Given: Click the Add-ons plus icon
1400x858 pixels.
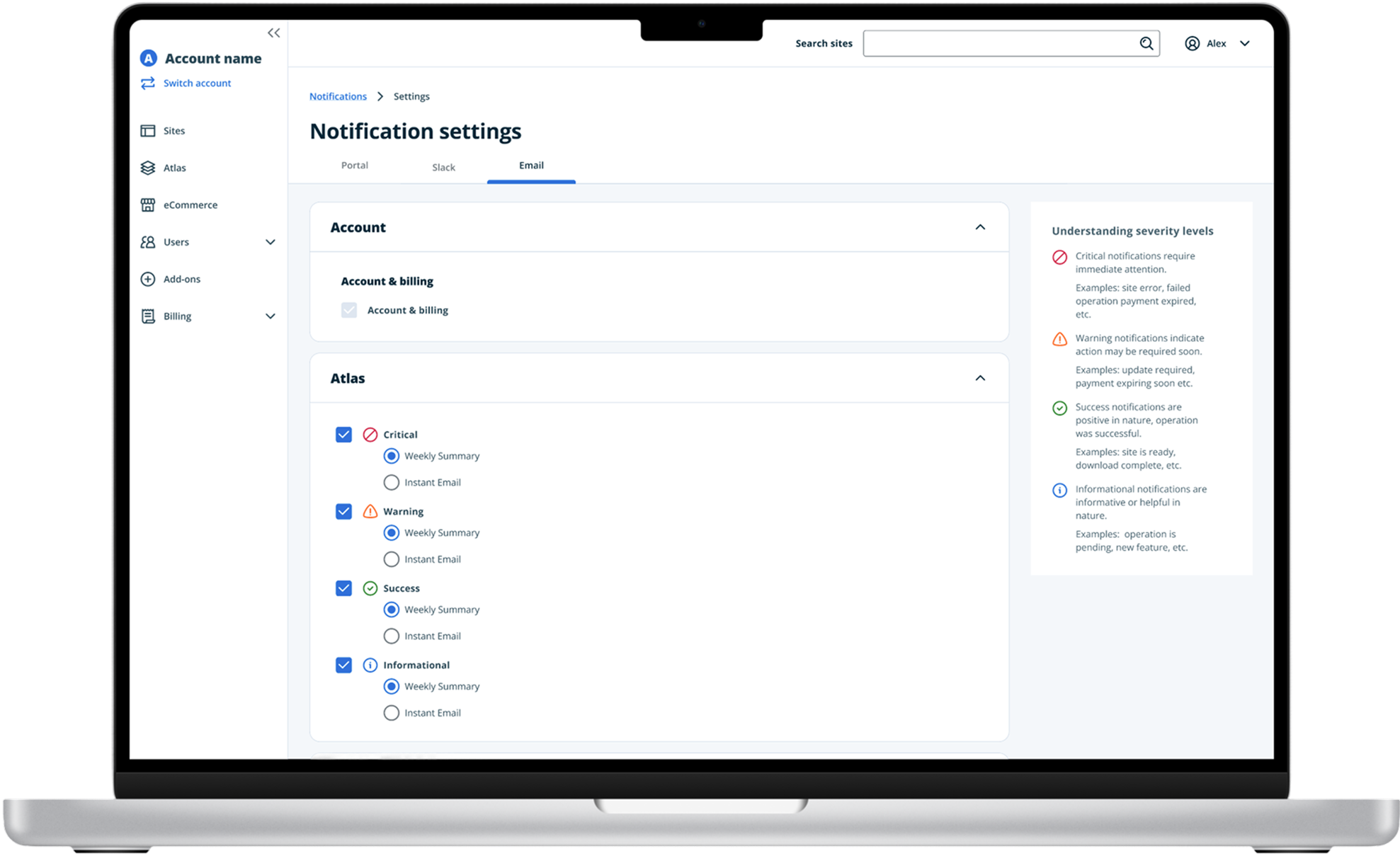Looking at the screenshot, I should coord(148,278).
